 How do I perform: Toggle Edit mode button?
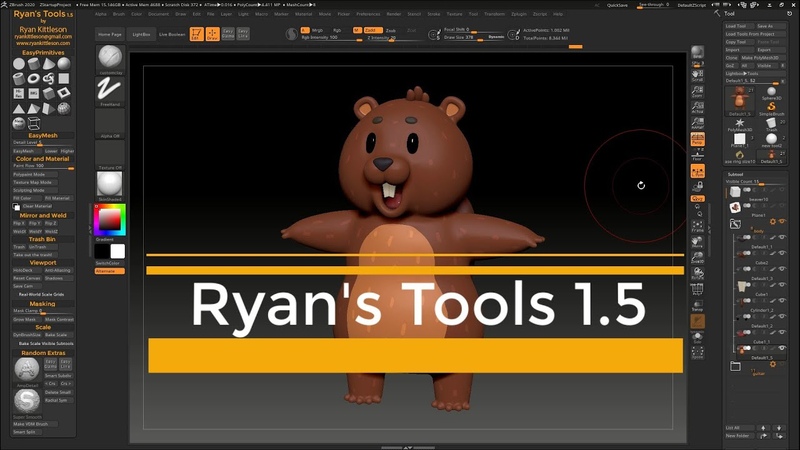tap(196, 34)
